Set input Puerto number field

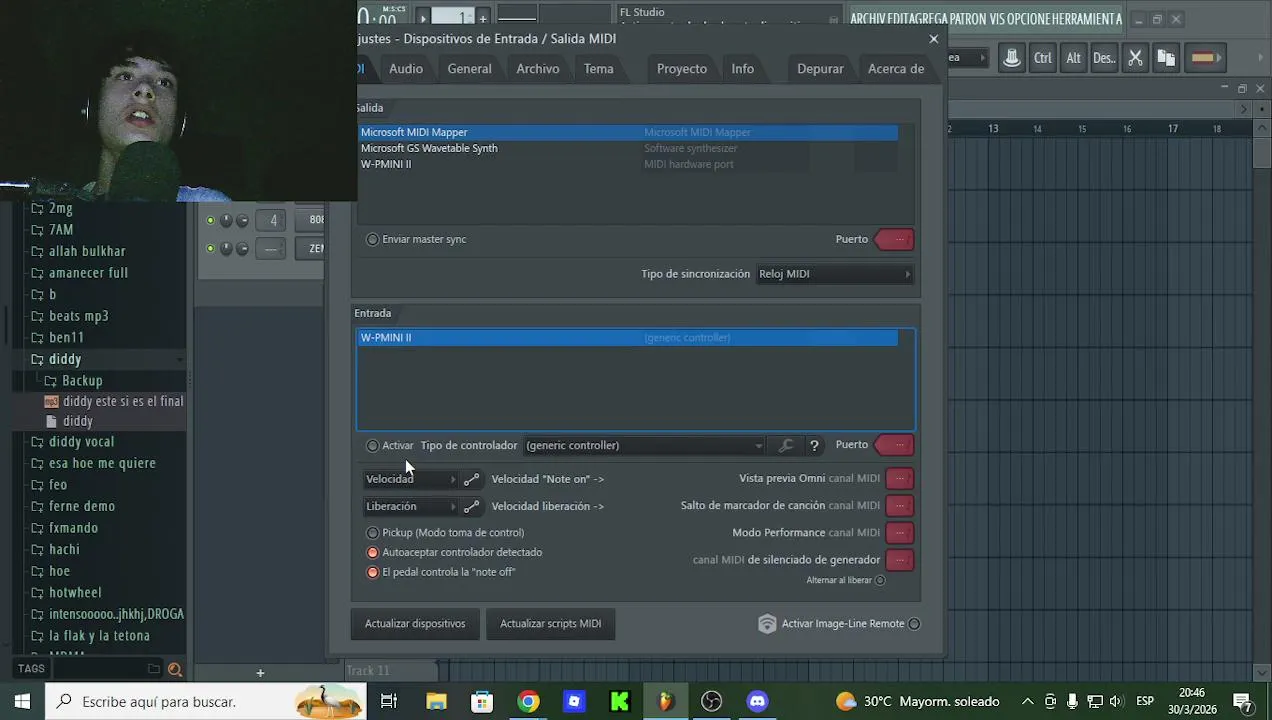point(894,445)
